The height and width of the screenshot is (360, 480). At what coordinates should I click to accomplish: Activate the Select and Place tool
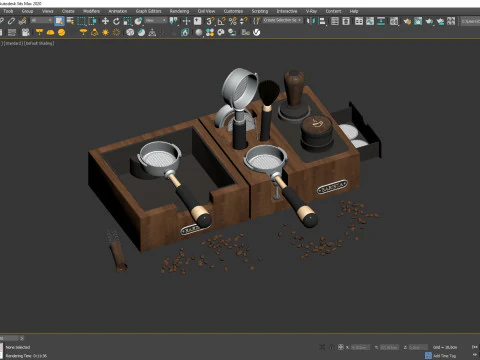click(x=138, y=21)
